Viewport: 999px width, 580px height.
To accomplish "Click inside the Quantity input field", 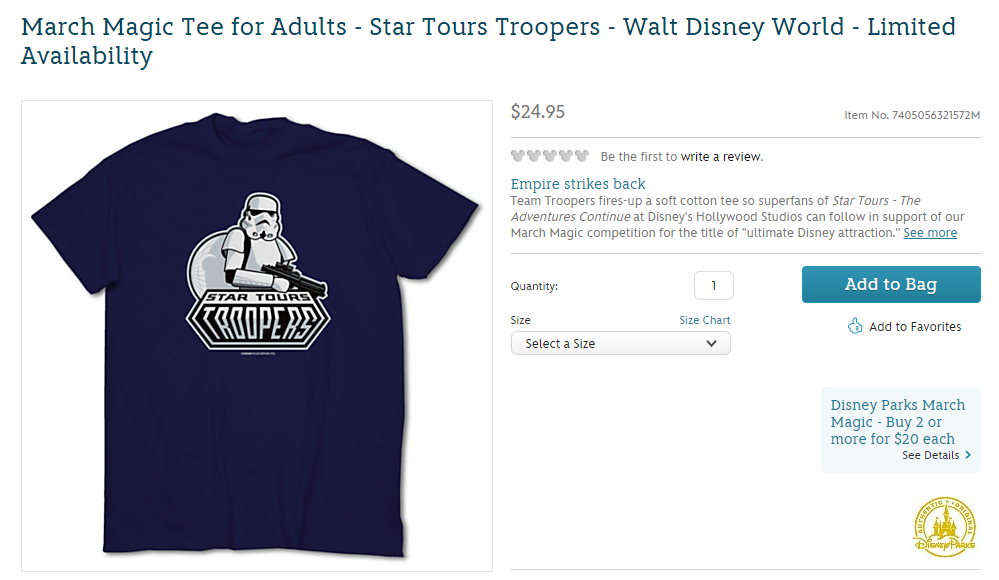I will (x=713, y=285).
